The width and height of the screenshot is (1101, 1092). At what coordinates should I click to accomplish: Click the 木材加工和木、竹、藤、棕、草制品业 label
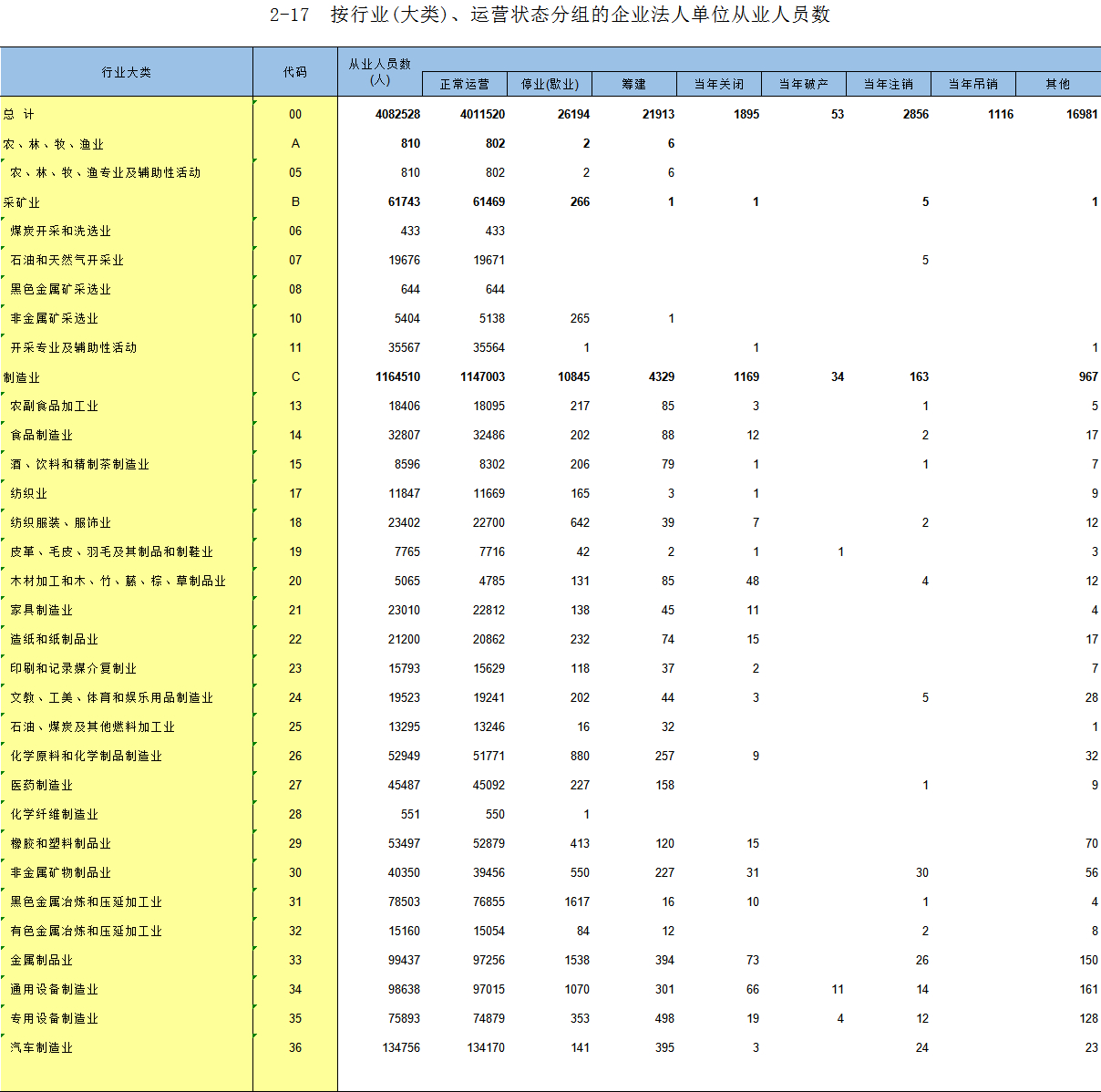click(x=118, y=581)
